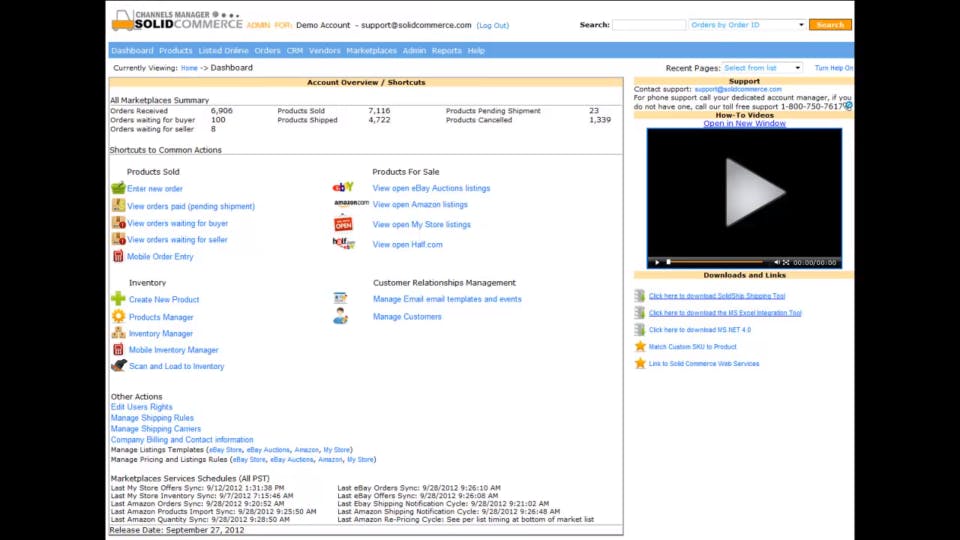
Task: Open the Admin menu
Action: (x=414, y=51)
